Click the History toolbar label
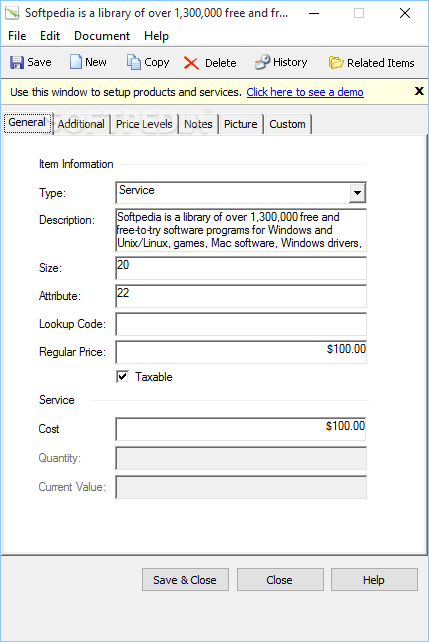The width and height of the screenshot is (429, 642). pyautogui.click(x=290, y=62)
